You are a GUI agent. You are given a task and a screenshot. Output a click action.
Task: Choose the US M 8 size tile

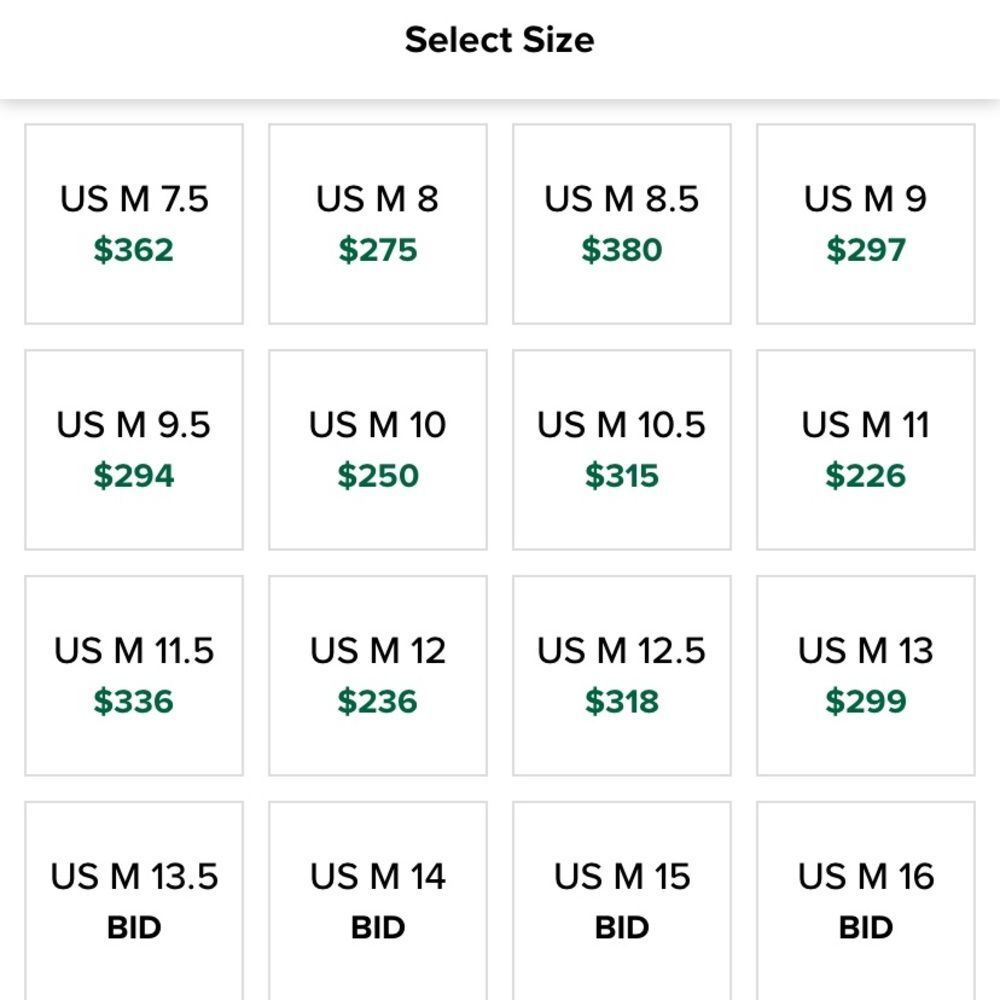[378, 224]
